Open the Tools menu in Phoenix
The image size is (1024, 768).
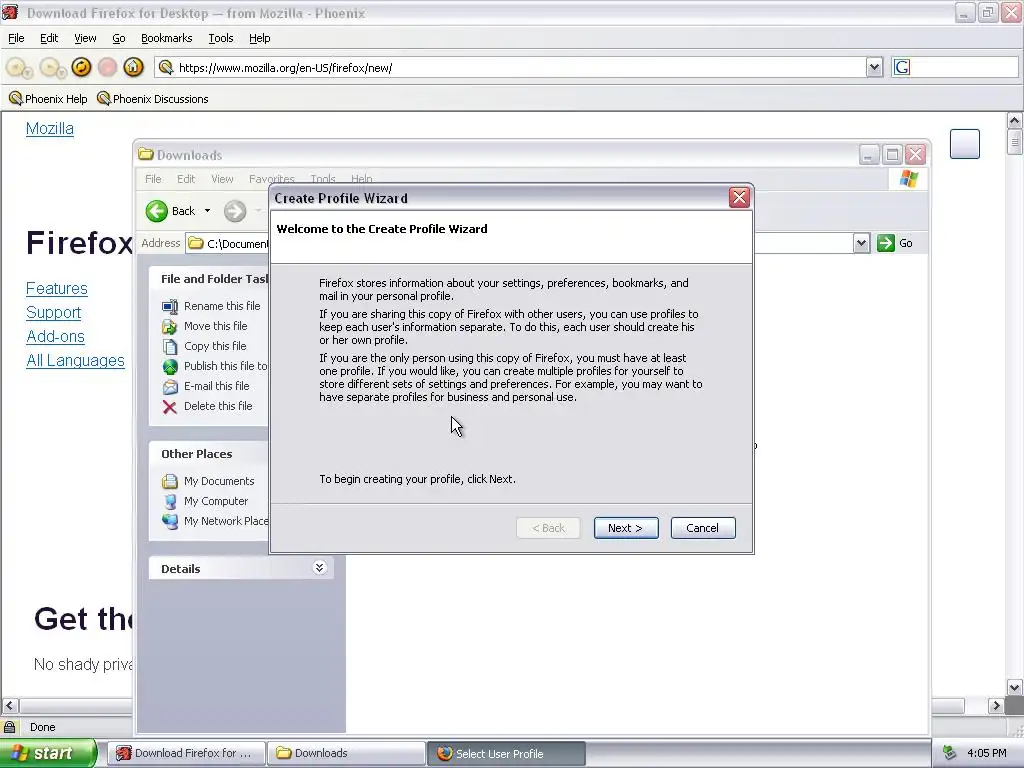pos(221,38)
